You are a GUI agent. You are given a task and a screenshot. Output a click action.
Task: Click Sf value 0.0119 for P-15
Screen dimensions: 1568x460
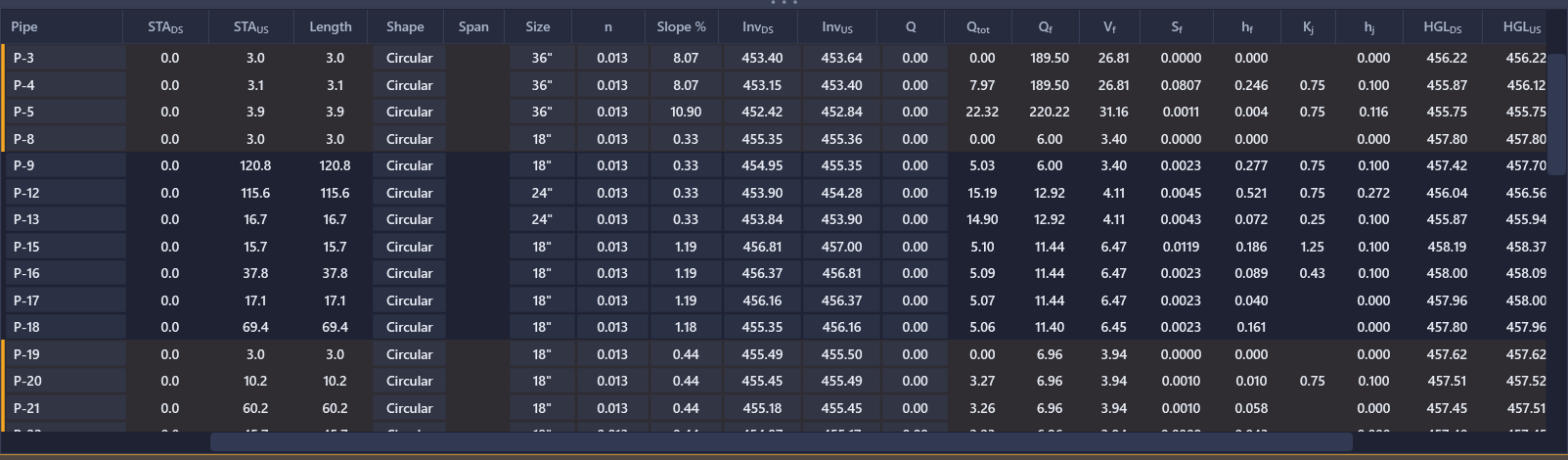tap(1181, 247)
